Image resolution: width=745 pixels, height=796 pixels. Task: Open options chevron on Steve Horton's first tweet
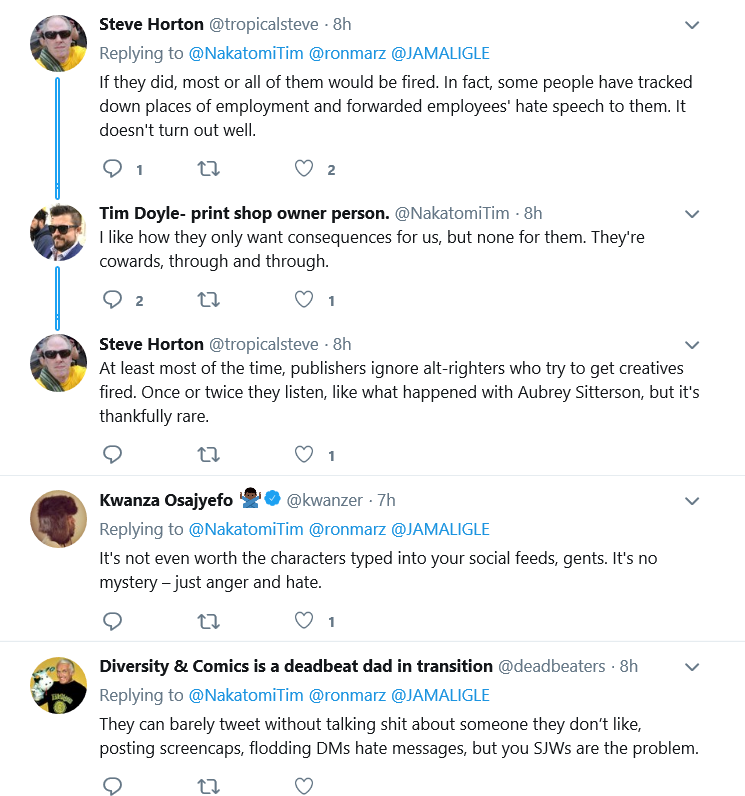click(692, 25)
